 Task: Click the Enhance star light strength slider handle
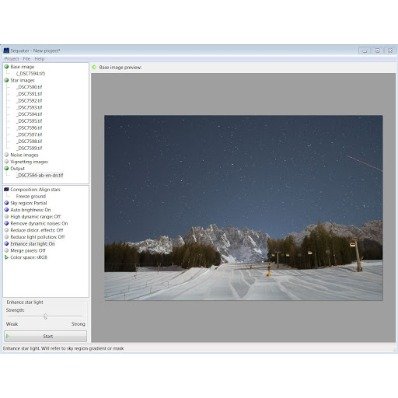tap(45, 316)
